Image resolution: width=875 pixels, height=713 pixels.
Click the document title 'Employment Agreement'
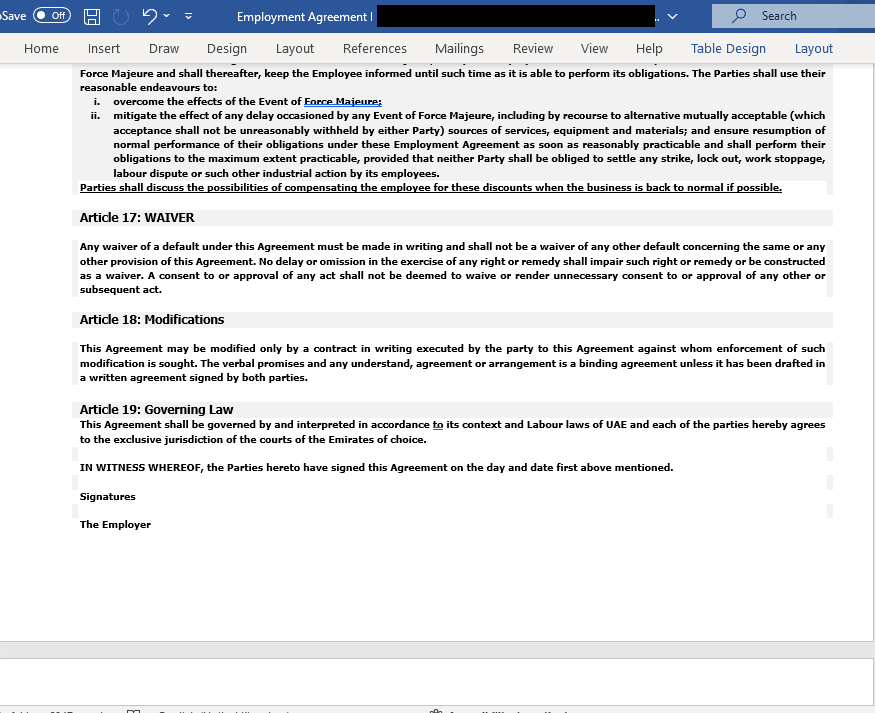(x=302, y=17)
